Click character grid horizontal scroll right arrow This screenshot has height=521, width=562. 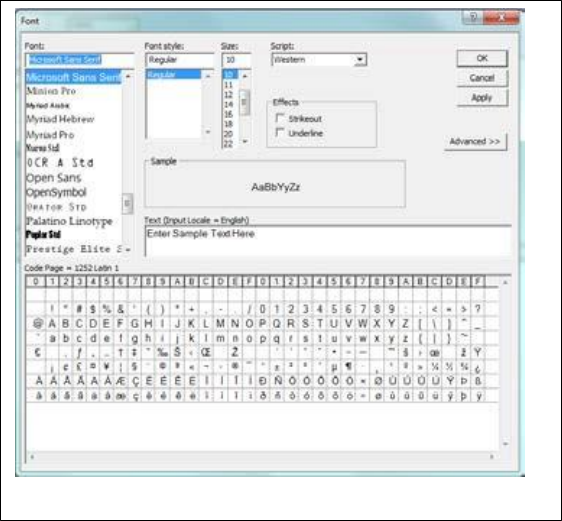[492, 457]
